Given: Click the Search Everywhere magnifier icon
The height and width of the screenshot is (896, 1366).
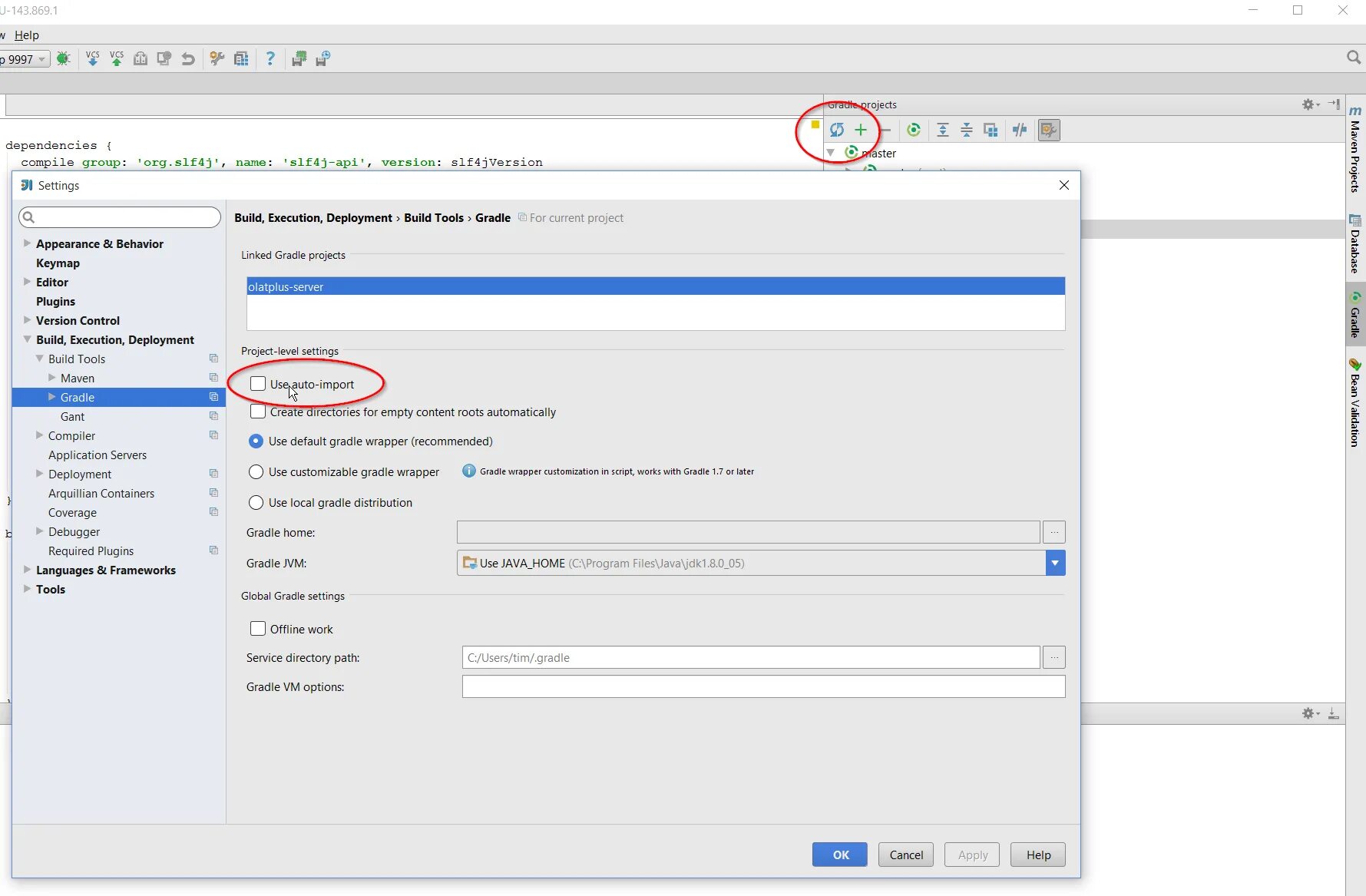Looking at the screenshot, I should click(x=1354, y=58).
